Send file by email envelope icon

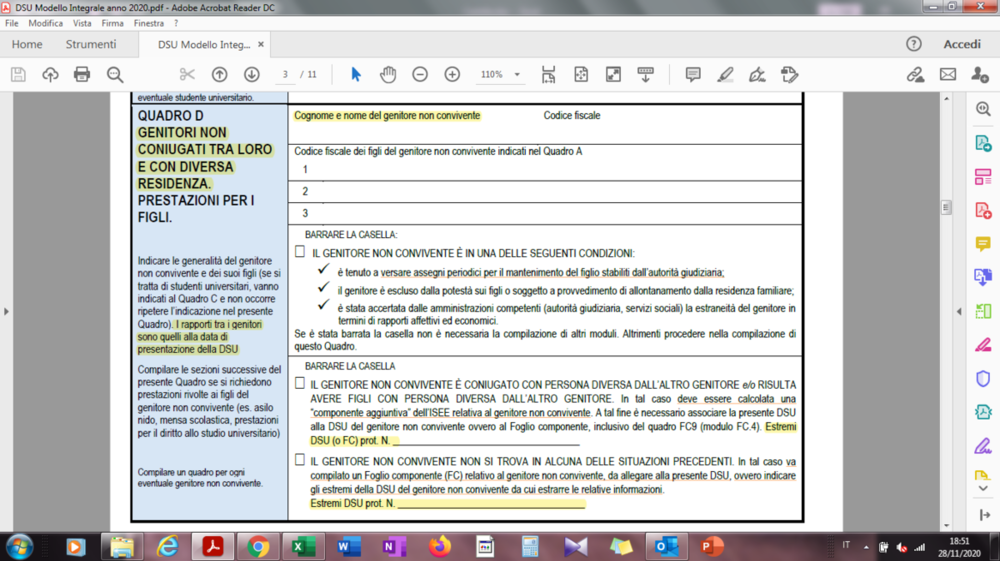[x=948, y=75]
